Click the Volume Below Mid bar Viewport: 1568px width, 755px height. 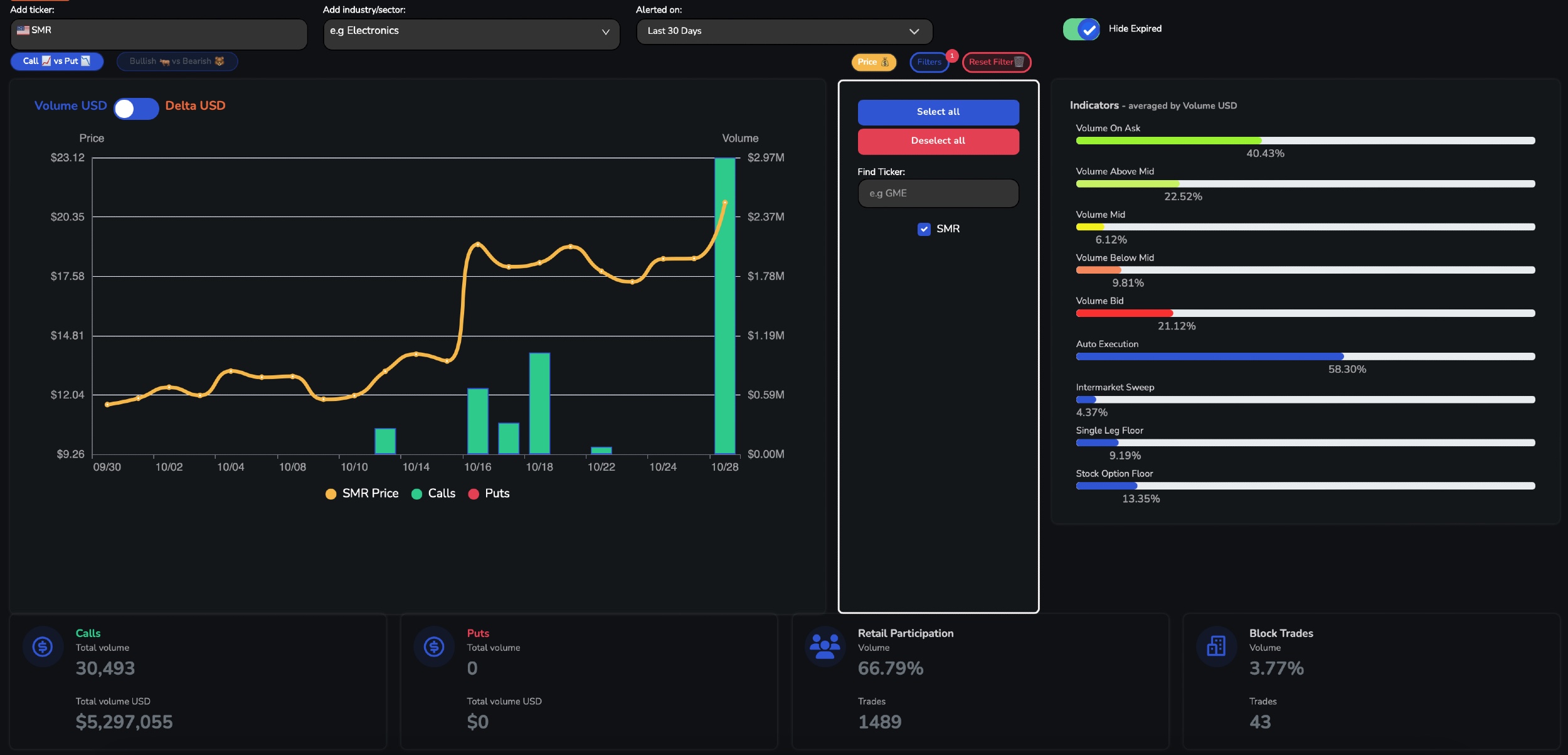[1305, 270]
